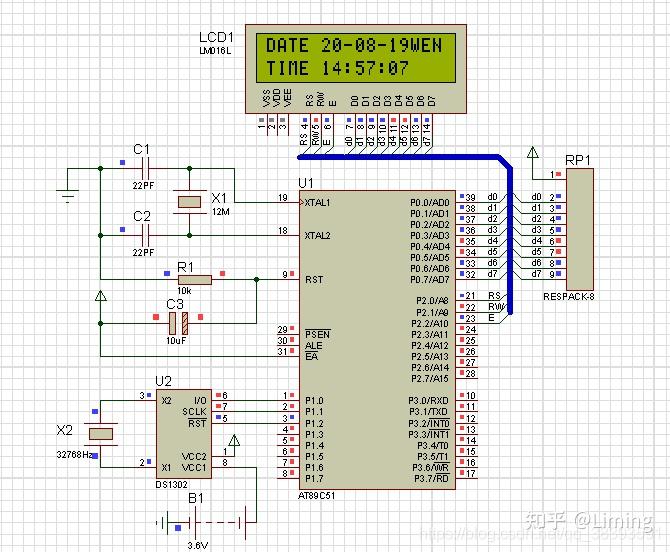Click the P2.7/A15 pin label
This screenshot has width=670, height=552.
point(430,379)
